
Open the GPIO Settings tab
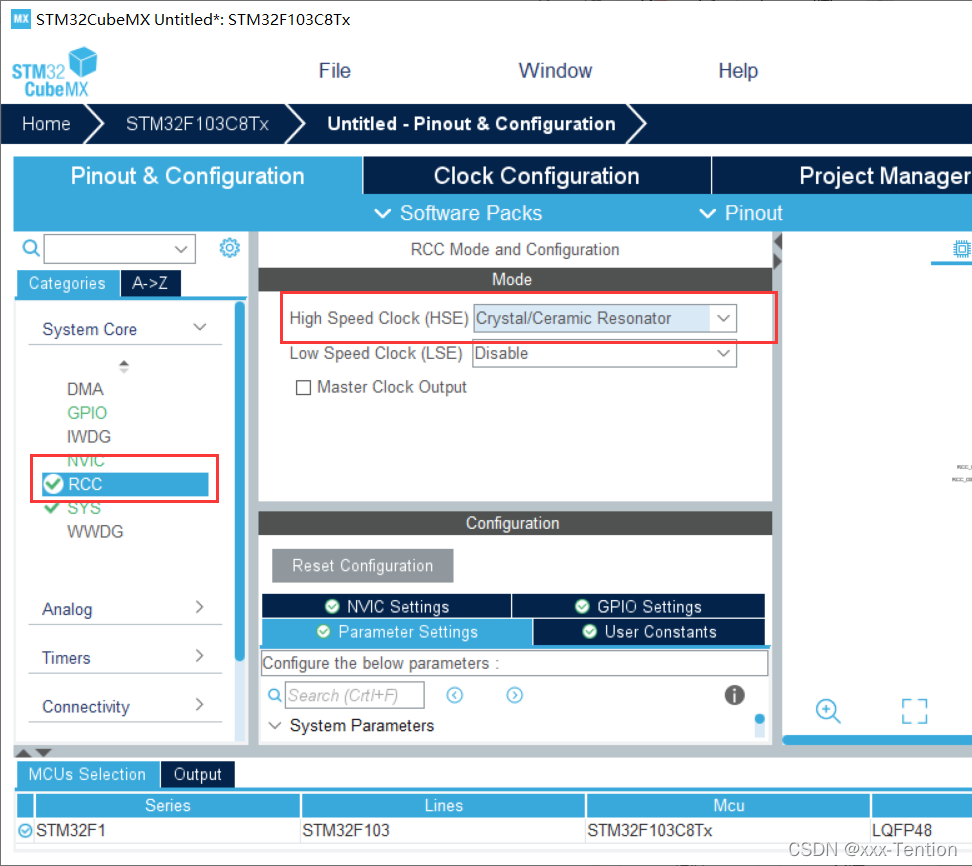pos(638,606)
